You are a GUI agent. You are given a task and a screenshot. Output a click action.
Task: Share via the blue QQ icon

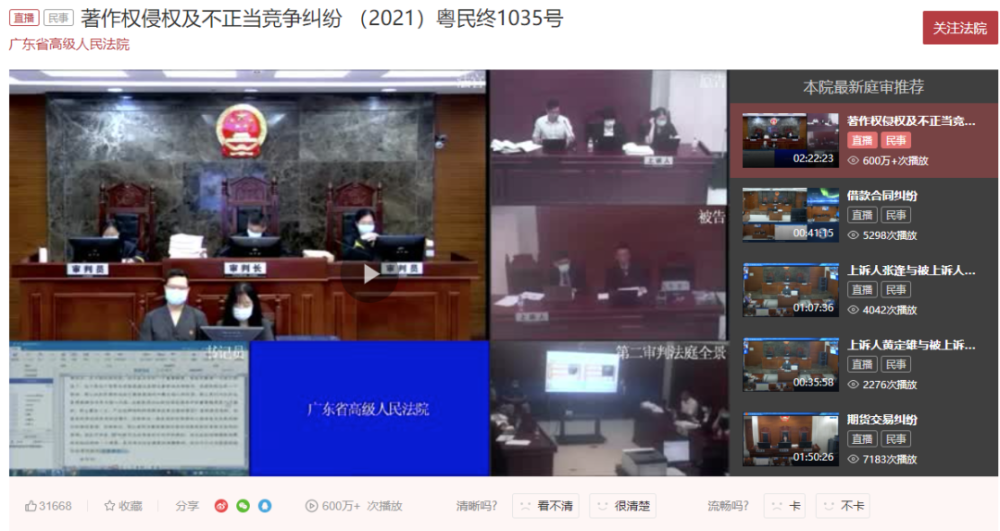(265, 506)
